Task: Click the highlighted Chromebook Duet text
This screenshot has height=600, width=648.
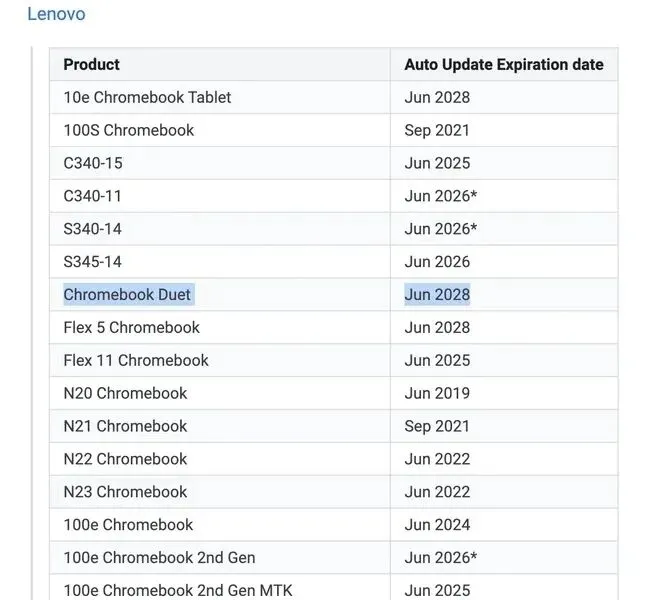Action: coord(127,295)
